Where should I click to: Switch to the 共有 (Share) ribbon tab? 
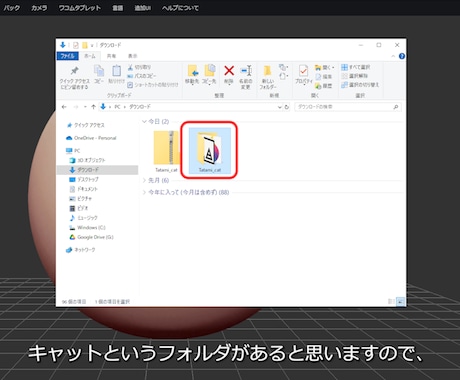click(111, 56)
